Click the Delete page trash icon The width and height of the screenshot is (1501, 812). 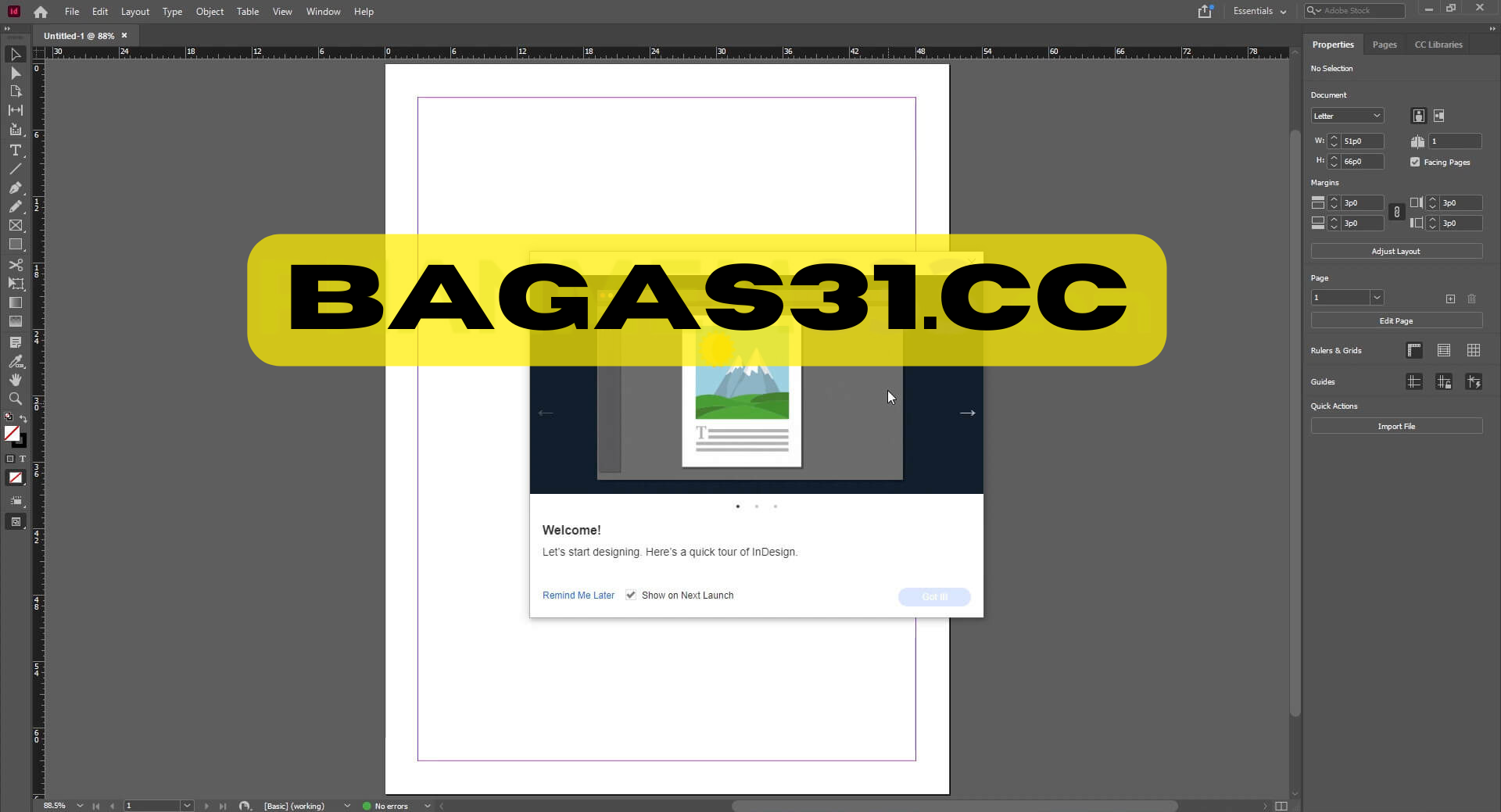coord(1471,299)
